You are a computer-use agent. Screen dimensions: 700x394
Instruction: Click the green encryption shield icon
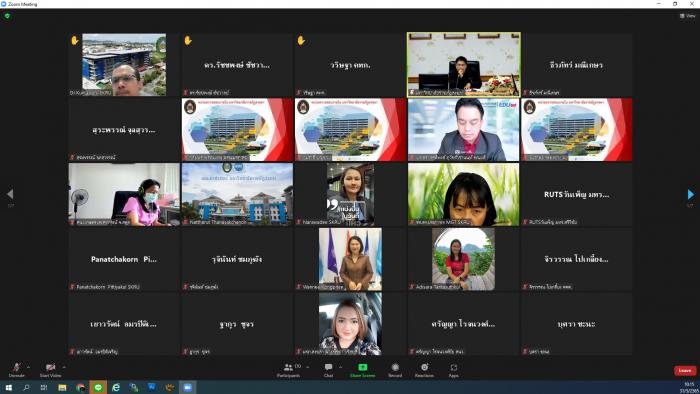point(7,16)
